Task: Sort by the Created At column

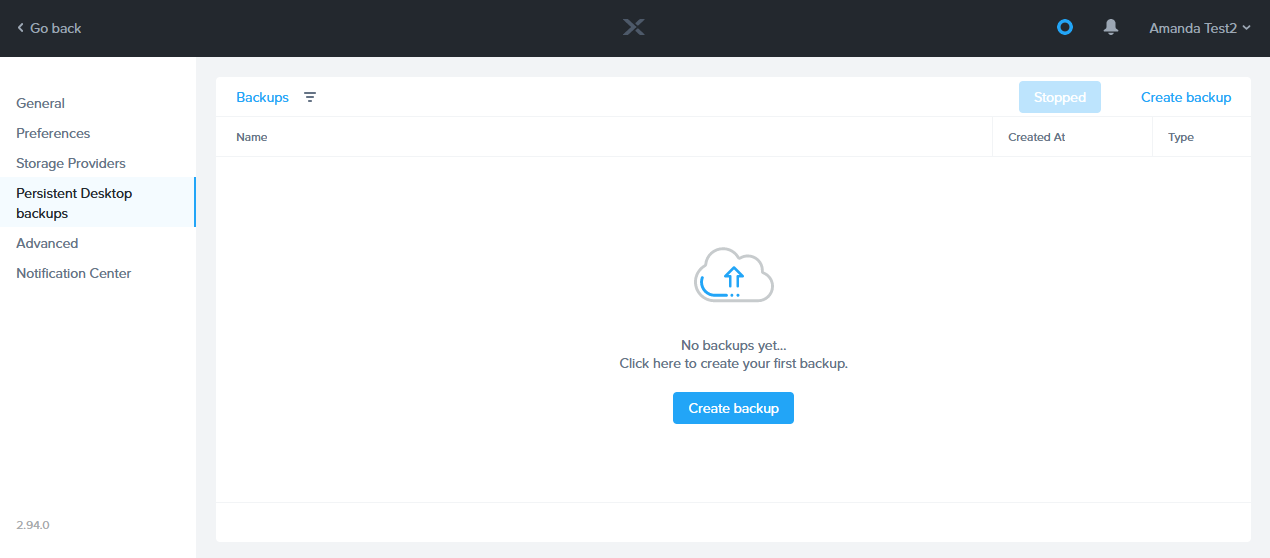Action: (x=1036, y=137)
